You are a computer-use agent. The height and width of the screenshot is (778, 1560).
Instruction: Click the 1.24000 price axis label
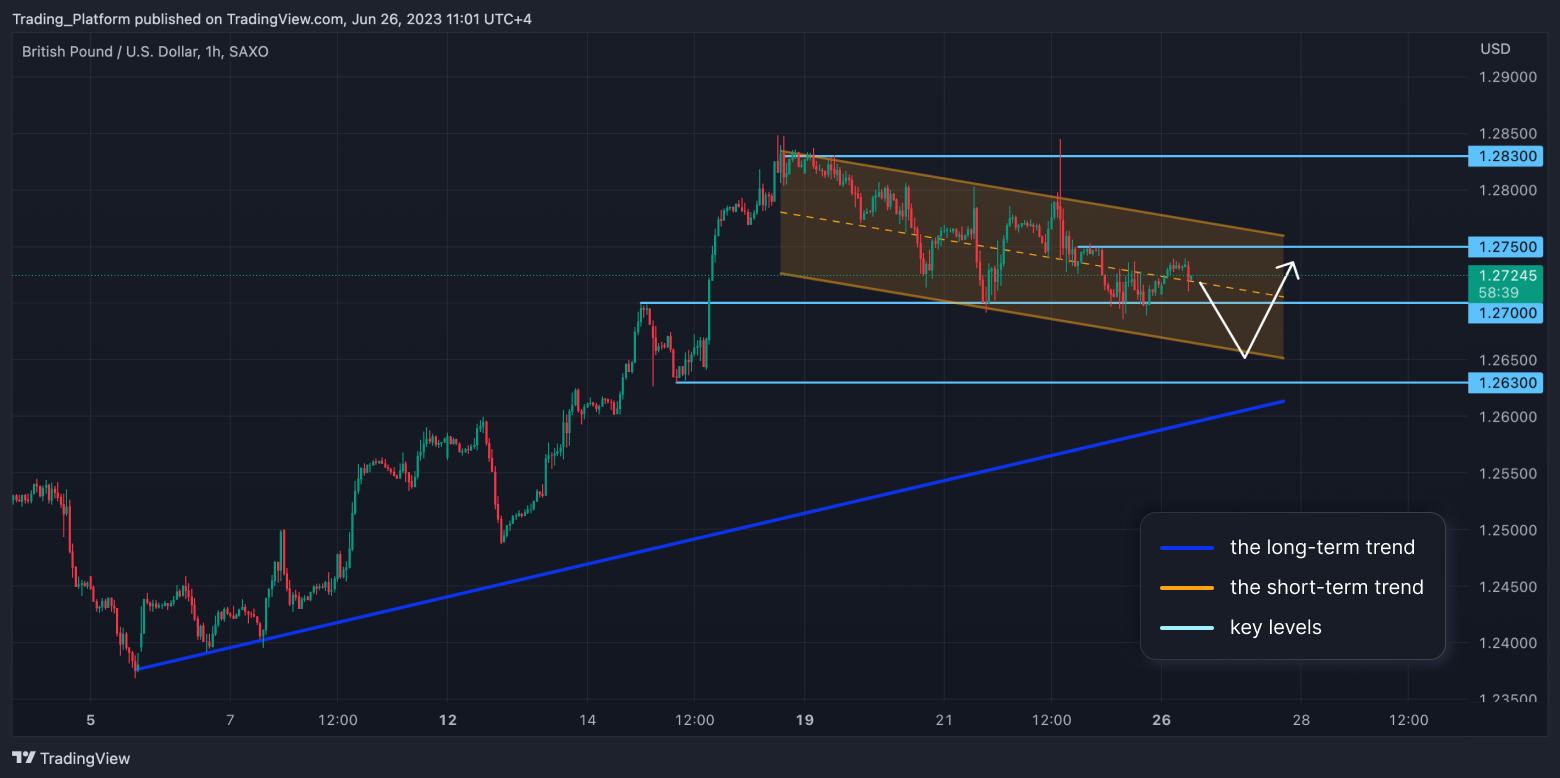click(x=1508, y=642)
